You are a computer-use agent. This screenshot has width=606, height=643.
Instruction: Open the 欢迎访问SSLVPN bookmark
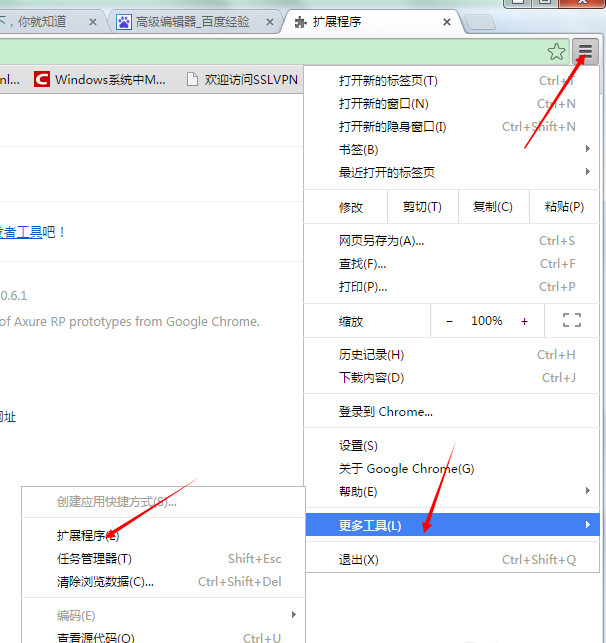242,79
